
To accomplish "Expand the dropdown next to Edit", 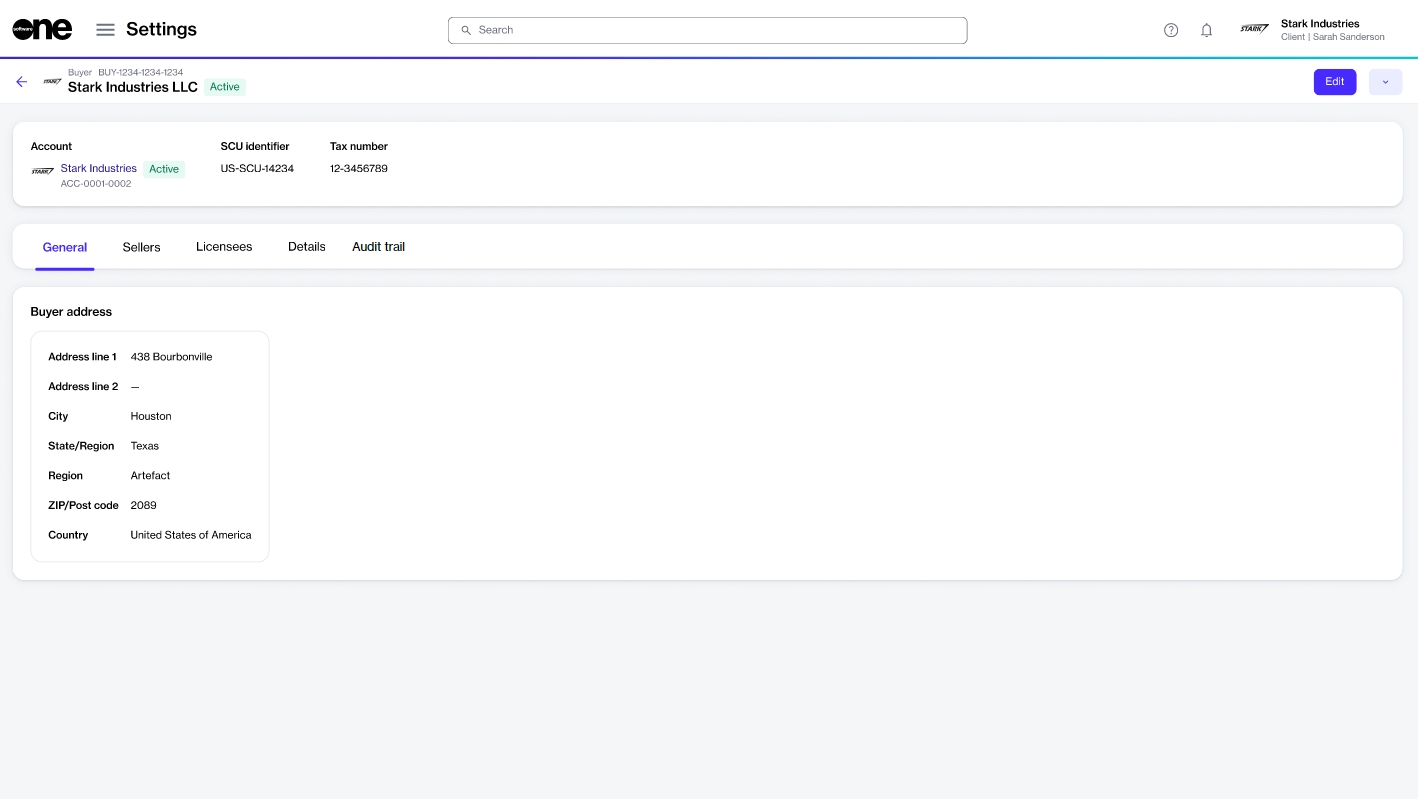I will click(1385, 82).
